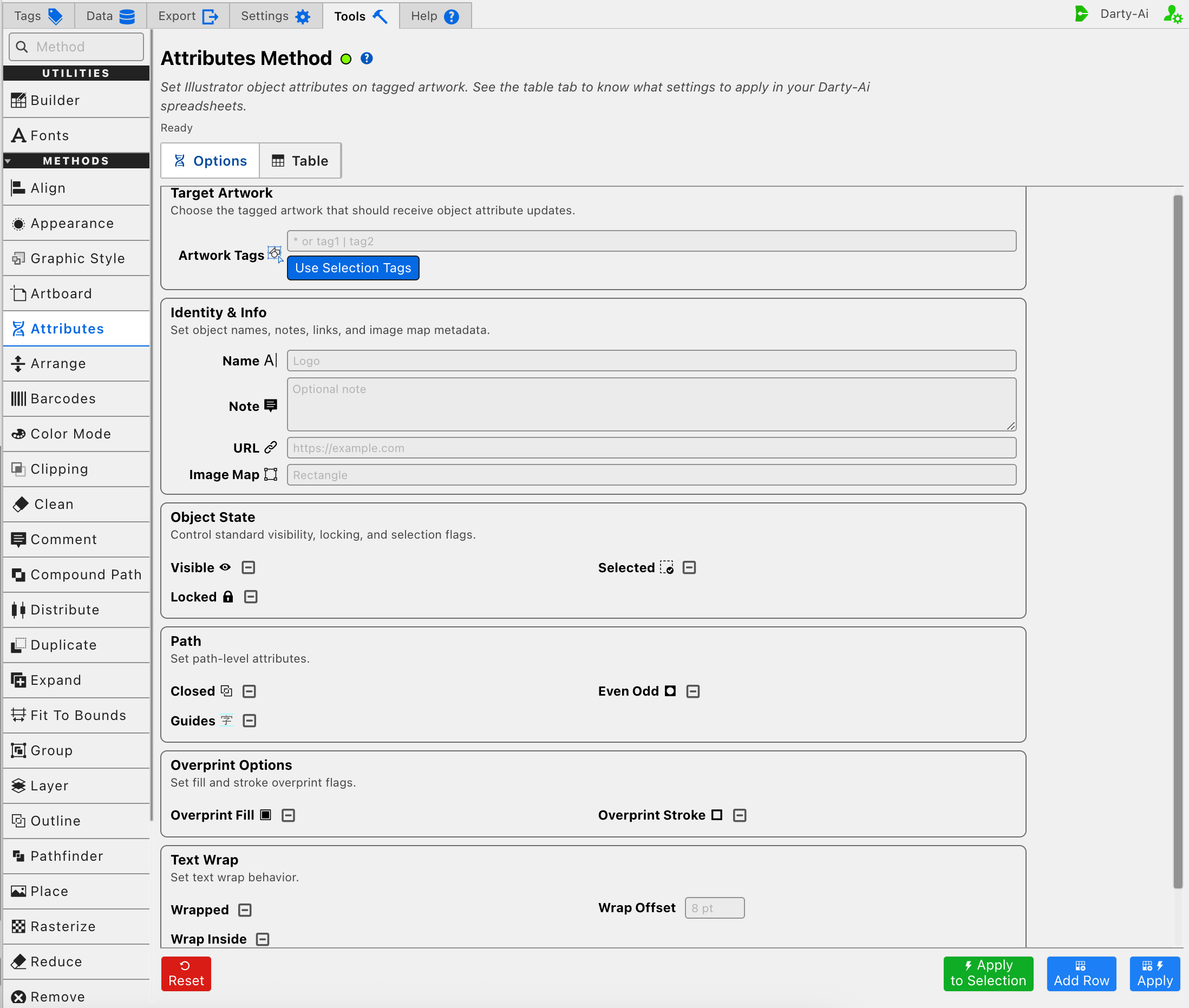Switch to the Table tab
Viewport: 1189px width, 1008px height.
click(300, 161)
